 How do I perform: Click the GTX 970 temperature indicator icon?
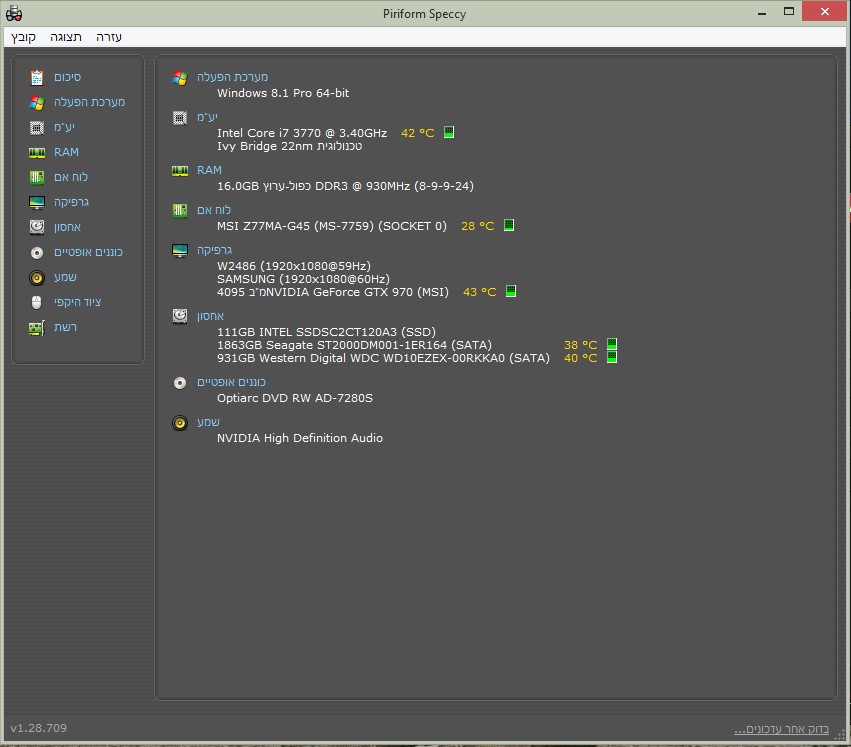coord(511,292)
